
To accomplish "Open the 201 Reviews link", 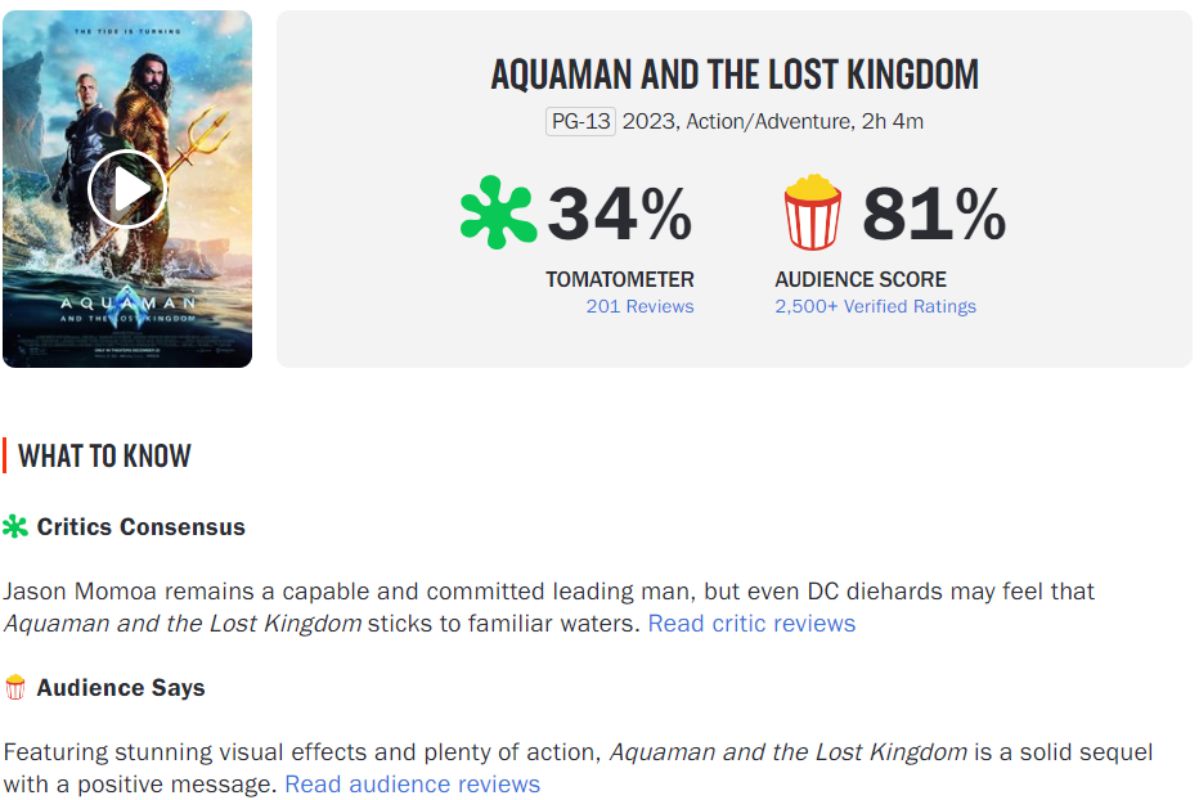I will [641, 307].
